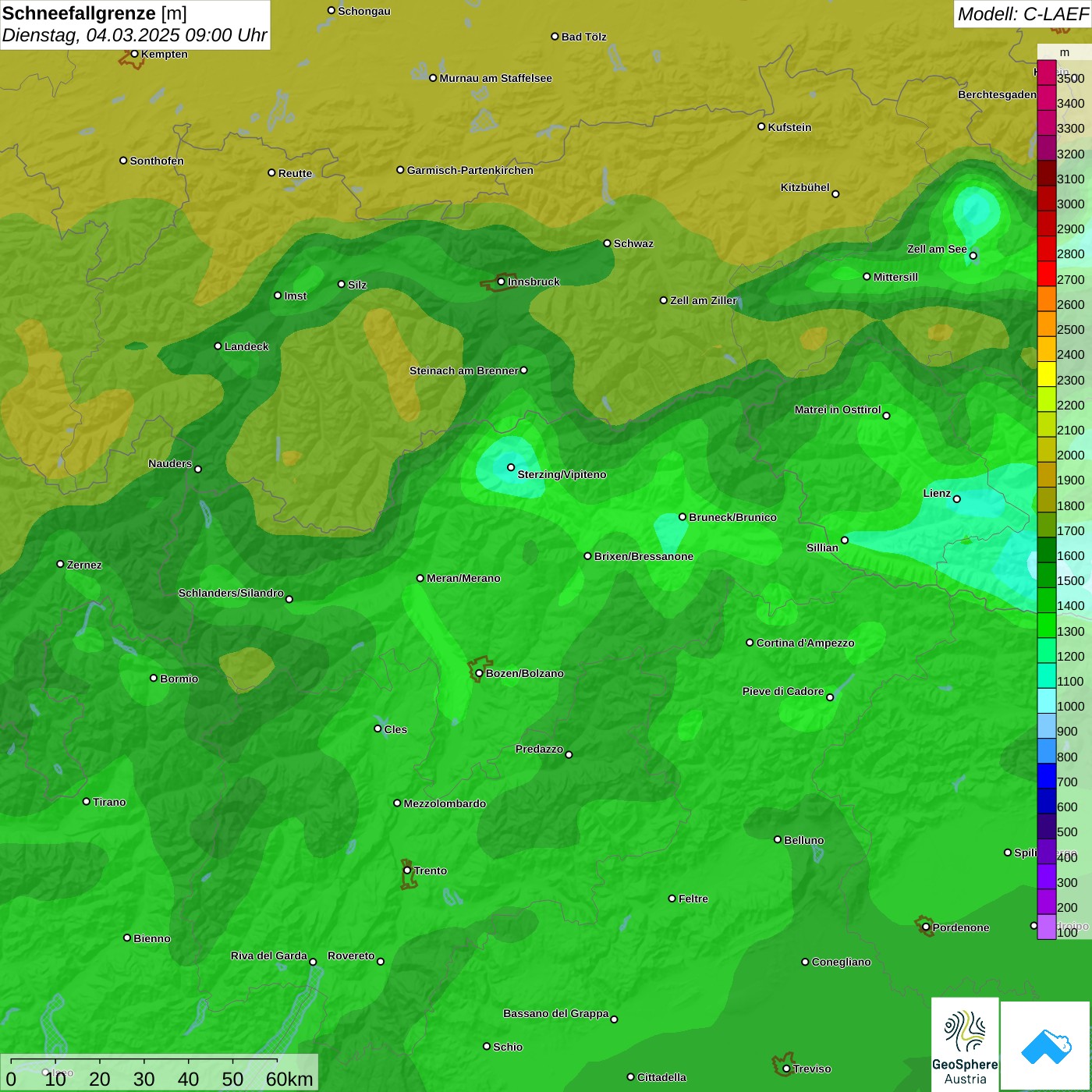Image resolution: width=1092 pixels, height=1092 pixels.
Task: Click the 60km scale bar label
Action: pyautogui.click(x=289, y=1079)
